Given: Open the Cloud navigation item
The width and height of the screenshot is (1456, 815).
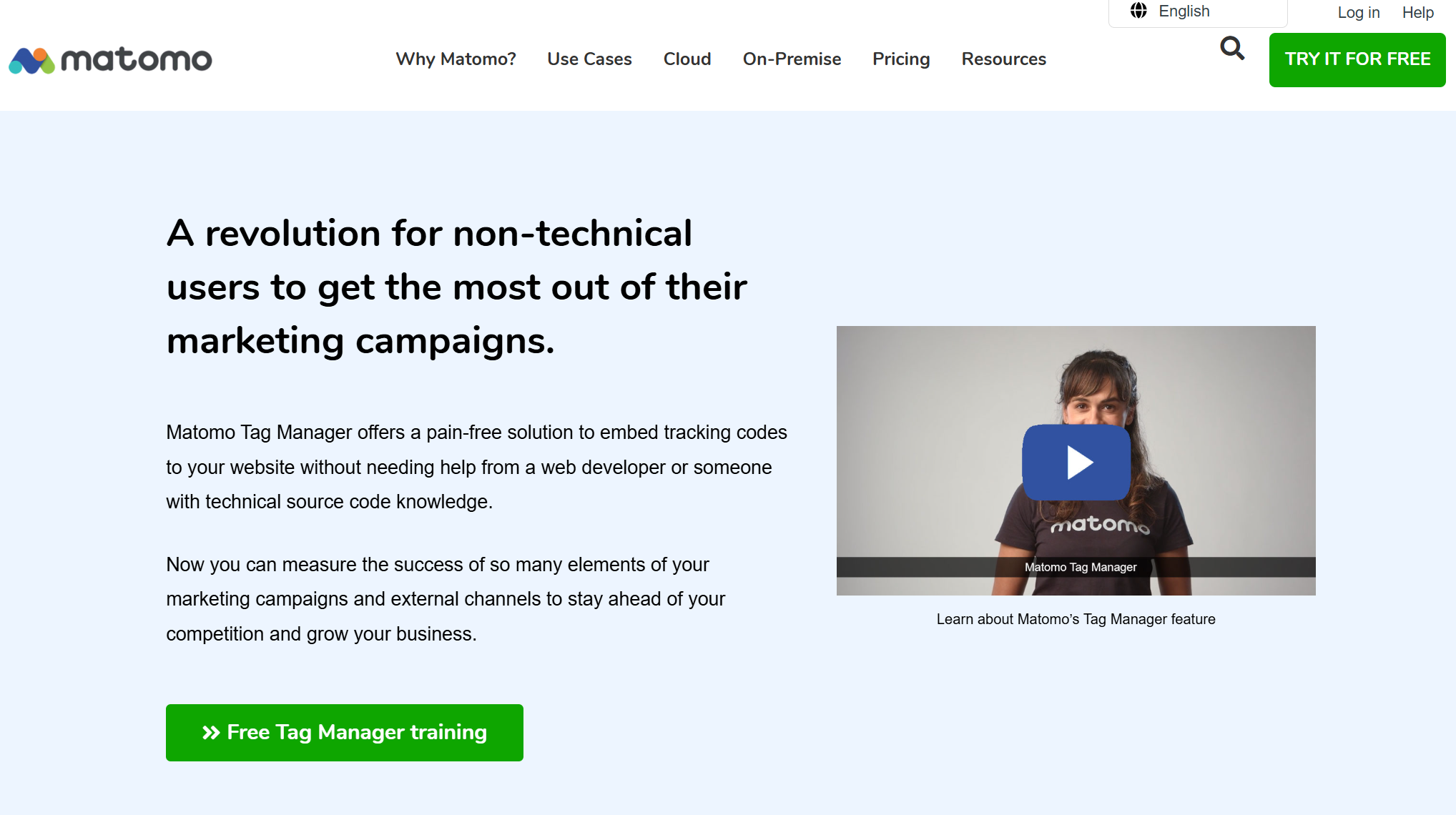Looking at the screenshot, I should click(x=687, y=59).
